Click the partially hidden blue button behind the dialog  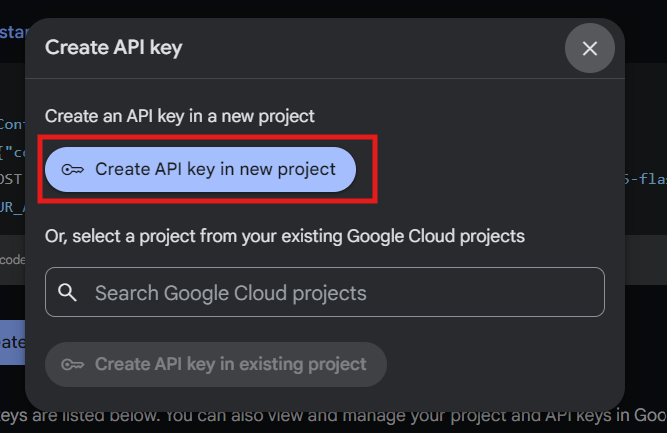click(x=12, y=341)
